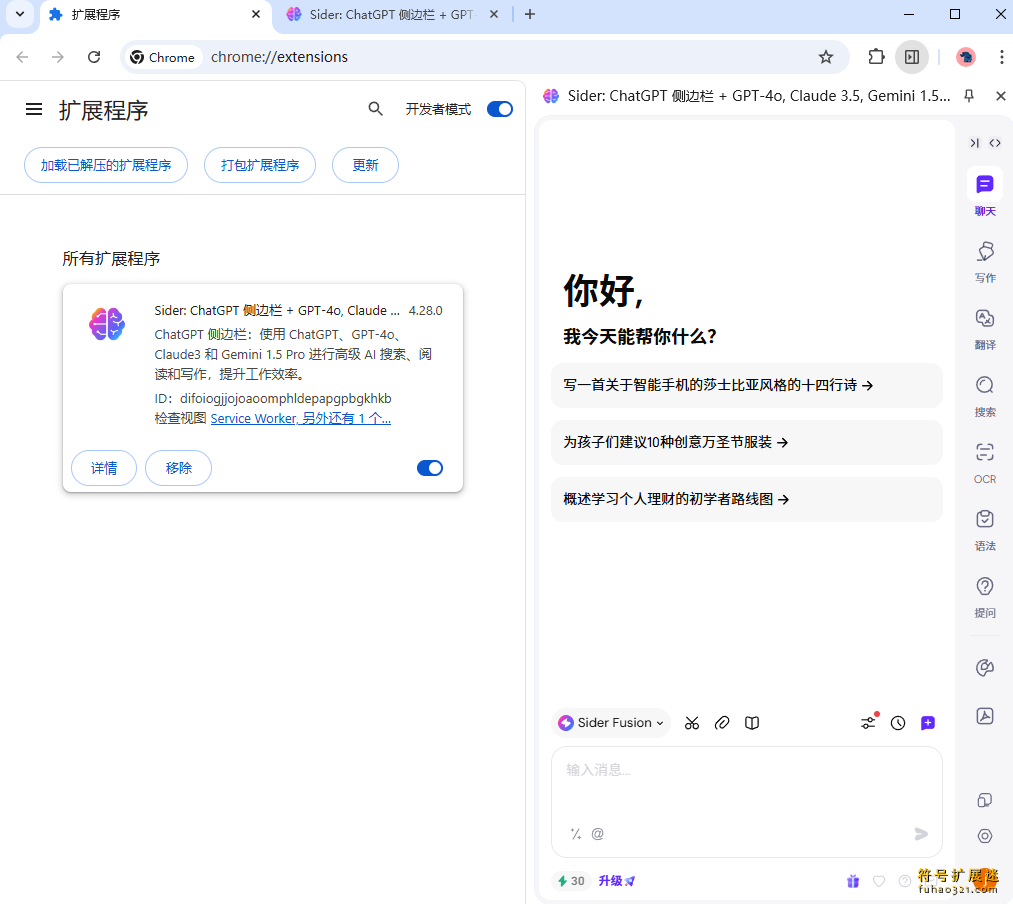Open the 语法 grammar check tool
The width and height of the screenshot is (1013, 904).
pos(985,529)
